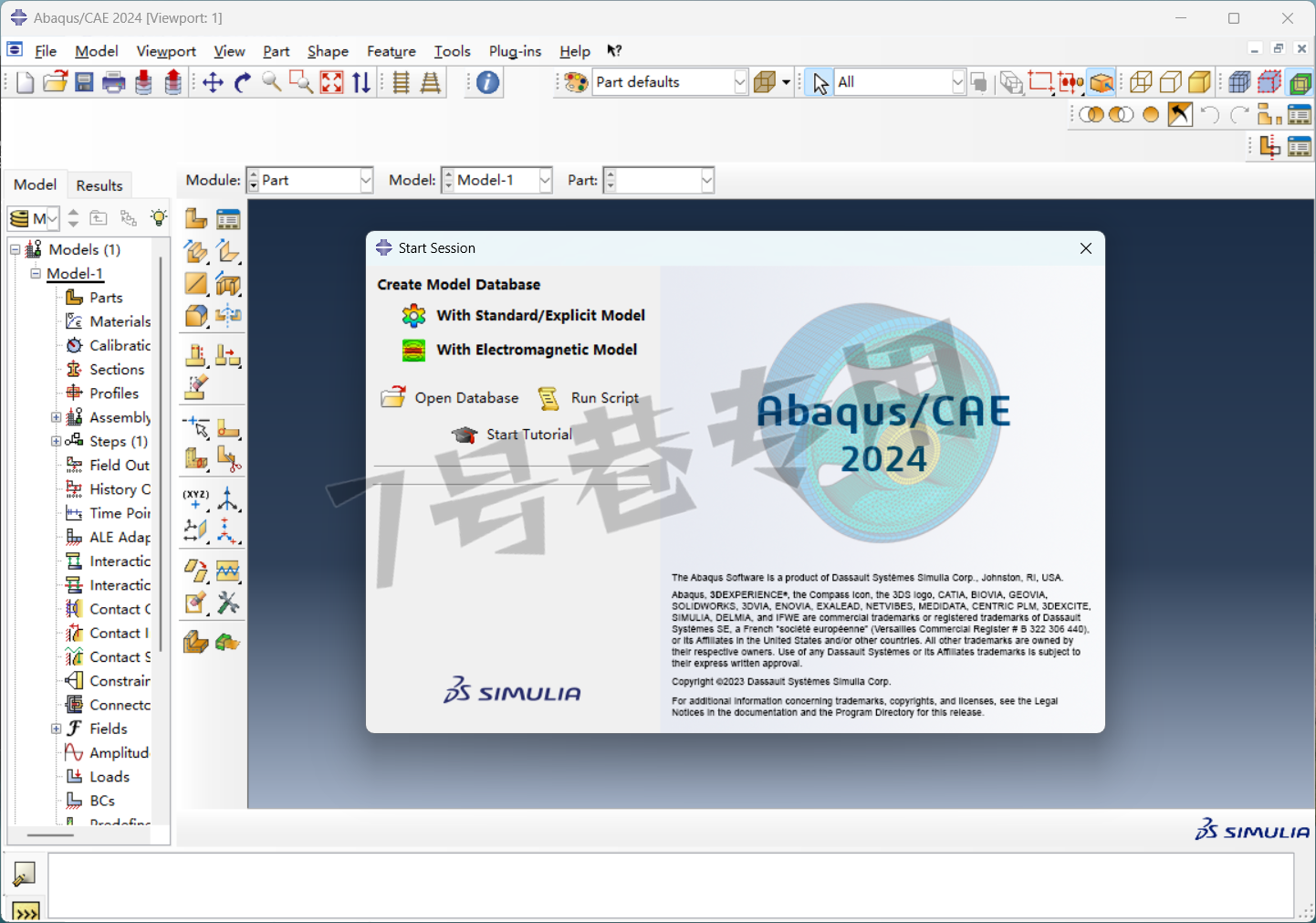Click the redo arrow in the display toolbar

click(1238, 114)
